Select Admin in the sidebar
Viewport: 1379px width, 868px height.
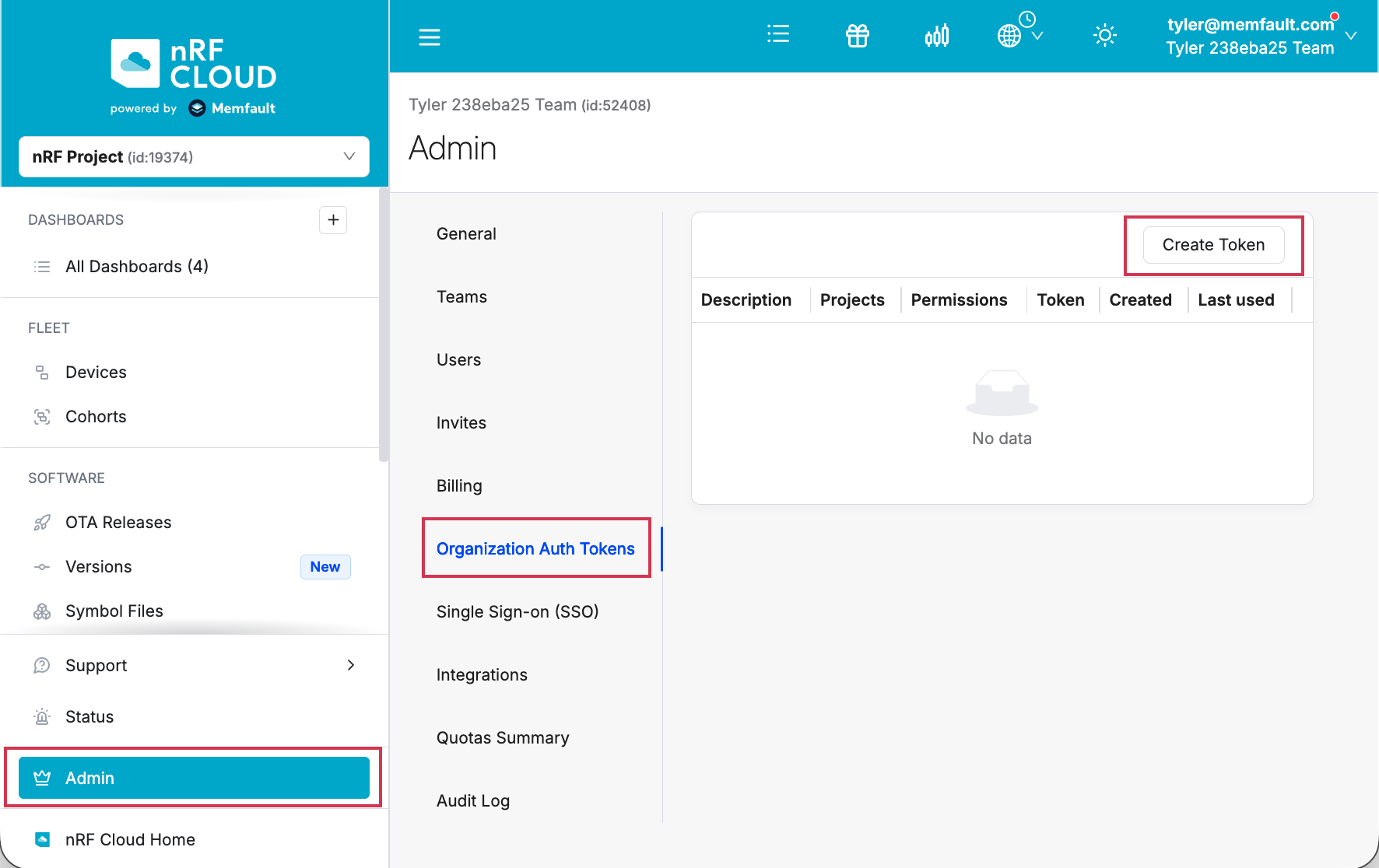pyautogui.click(x=194, y=778)
